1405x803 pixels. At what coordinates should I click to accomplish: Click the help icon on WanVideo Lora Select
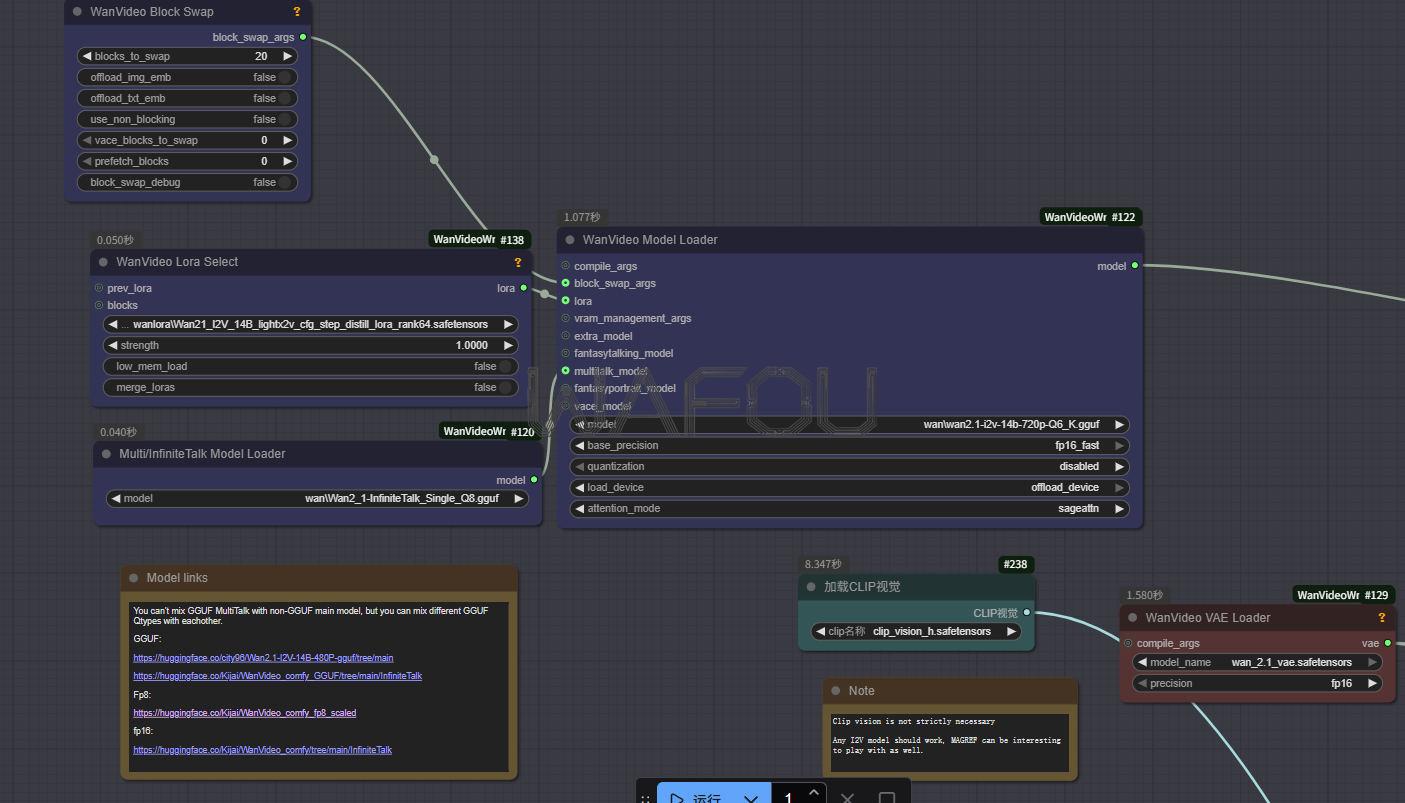click(x=518, y=262)
